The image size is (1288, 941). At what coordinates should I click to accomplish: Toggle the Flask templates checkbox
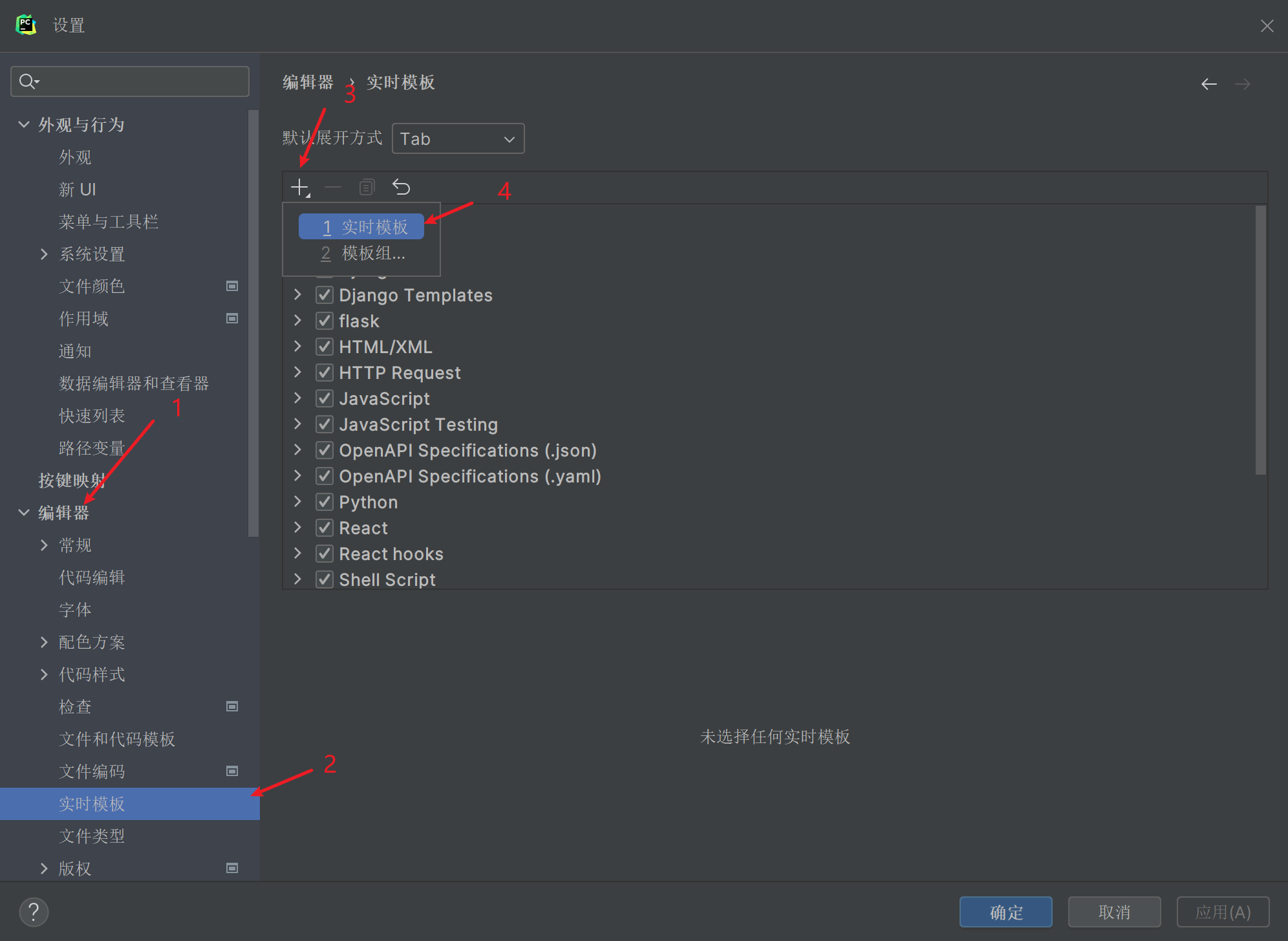pyautogui.click(x=323, y=320)
